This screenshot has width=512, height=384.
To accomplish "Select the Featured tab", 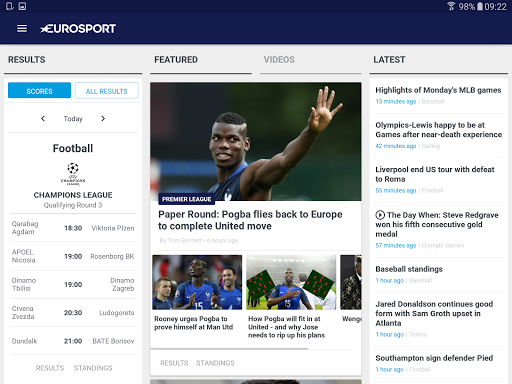I will coord(176,60).
